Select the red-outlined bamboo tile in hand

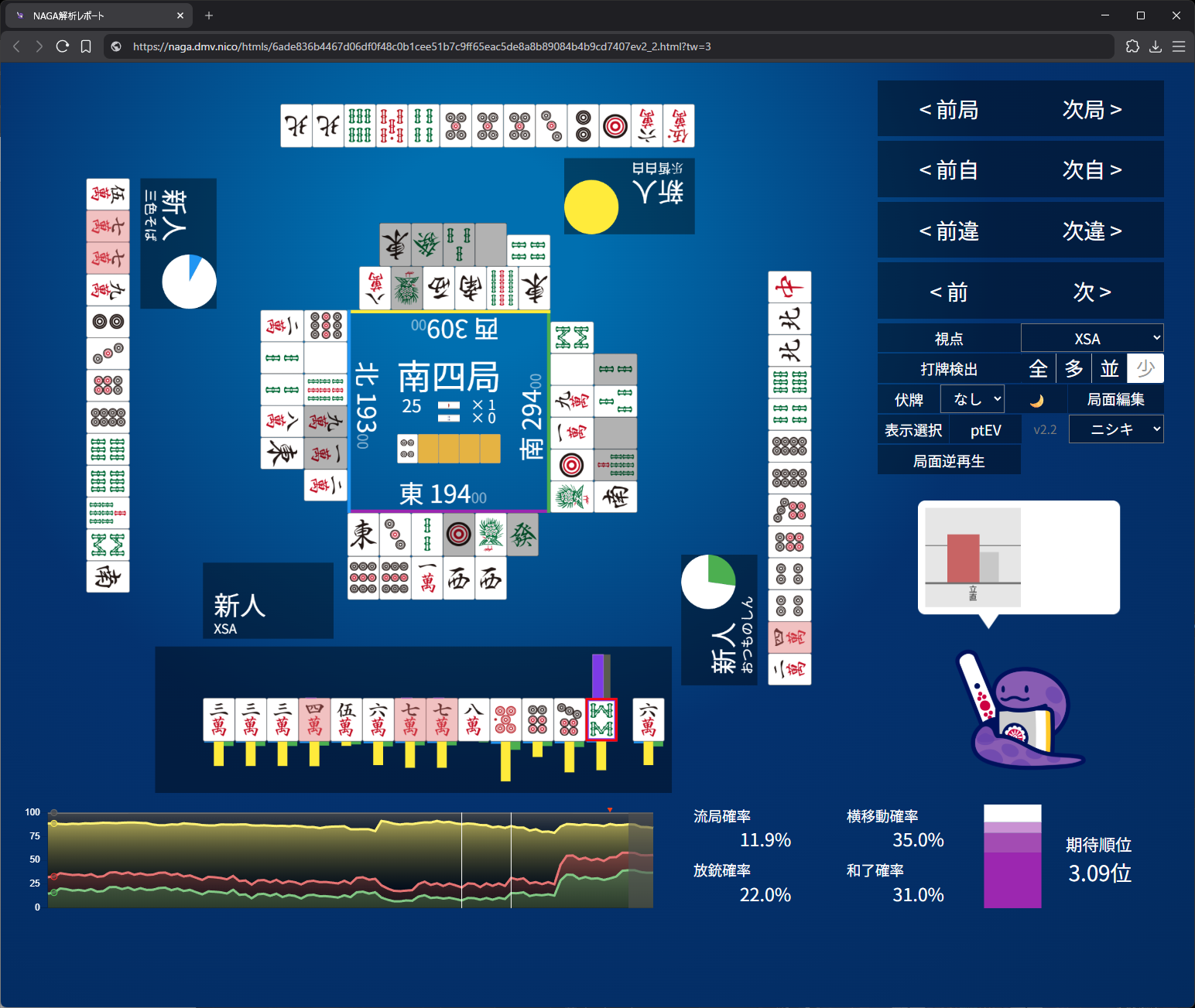[x=601, y=719]
